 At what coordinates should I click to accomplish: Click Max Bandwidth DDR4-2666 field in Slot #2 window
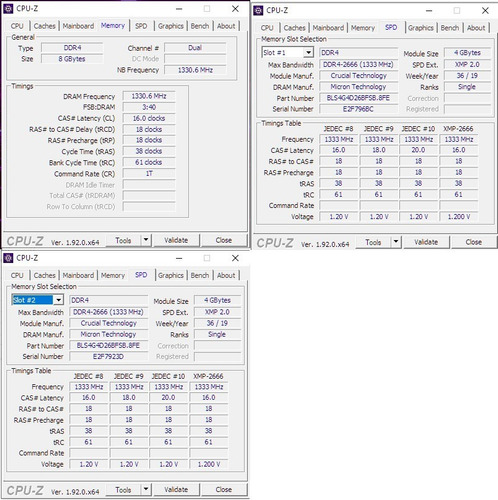(x=109, y=312)
